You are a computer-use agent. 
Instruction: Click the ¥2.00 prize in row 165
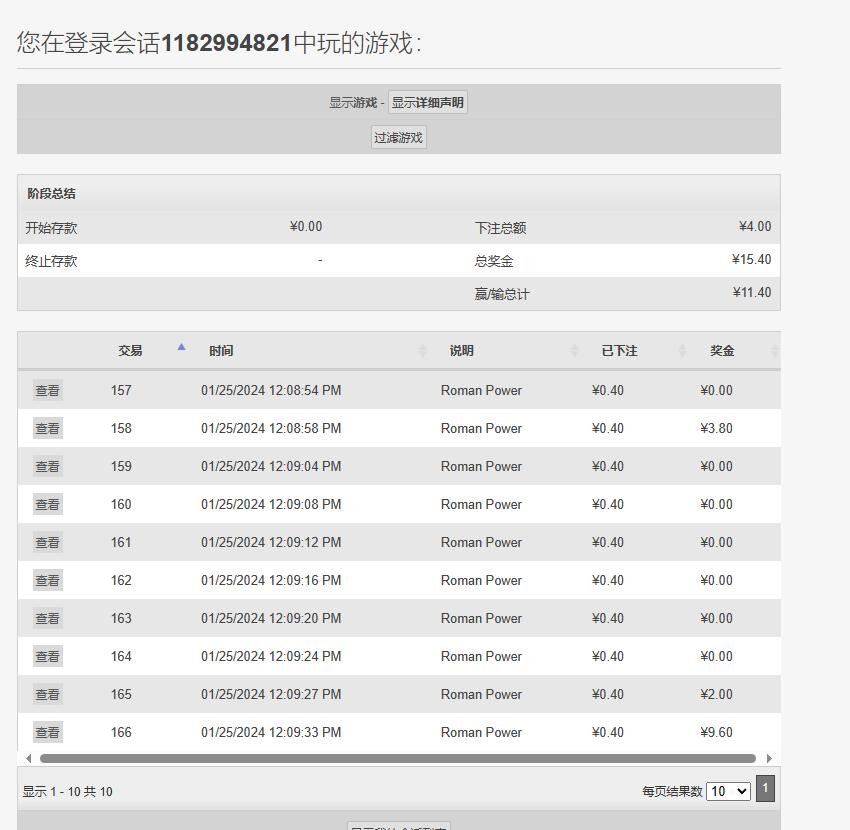[716, 694]
